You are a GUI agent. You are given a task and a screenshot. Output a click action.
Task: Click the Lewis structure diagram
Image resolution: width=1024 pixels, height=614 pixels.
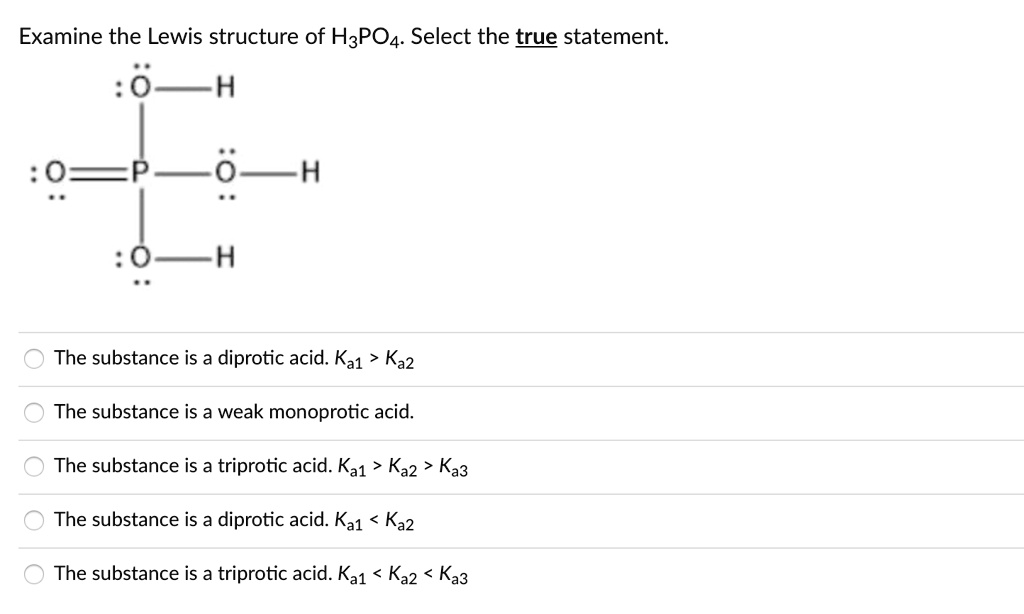click(x=170, y=172)
